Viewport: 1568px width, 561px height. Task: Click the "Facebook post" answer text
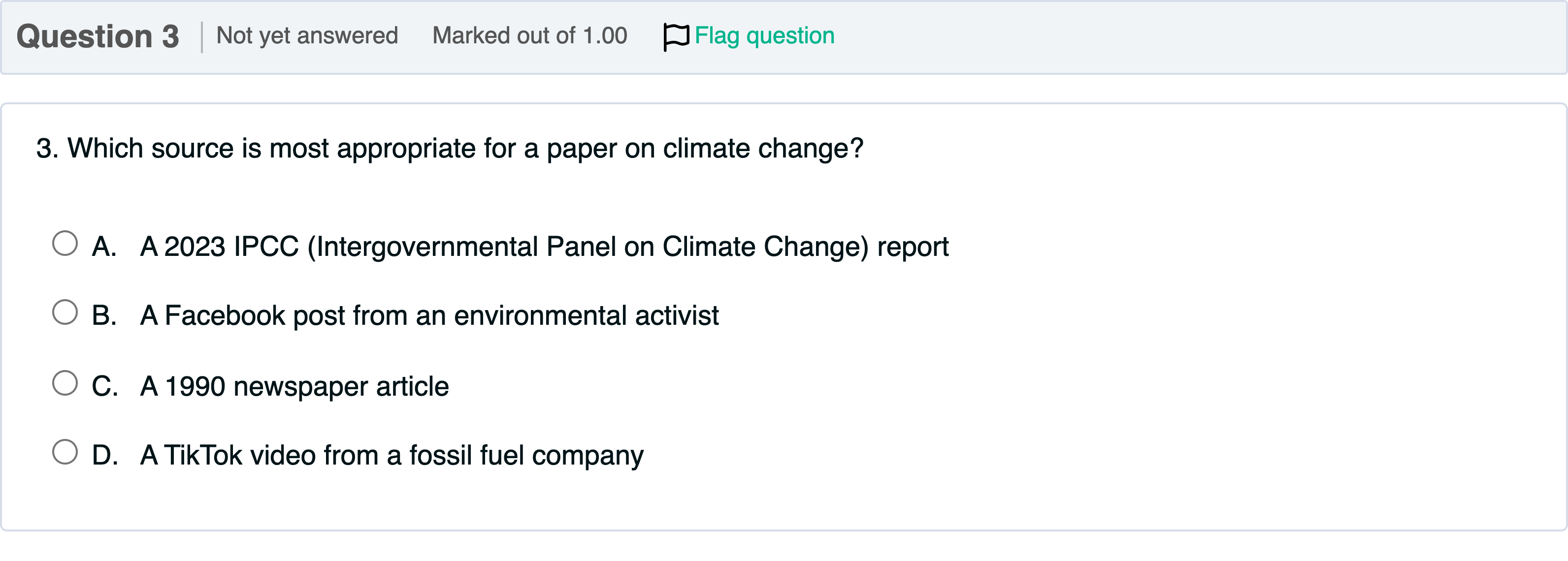(x=430, y=316)
